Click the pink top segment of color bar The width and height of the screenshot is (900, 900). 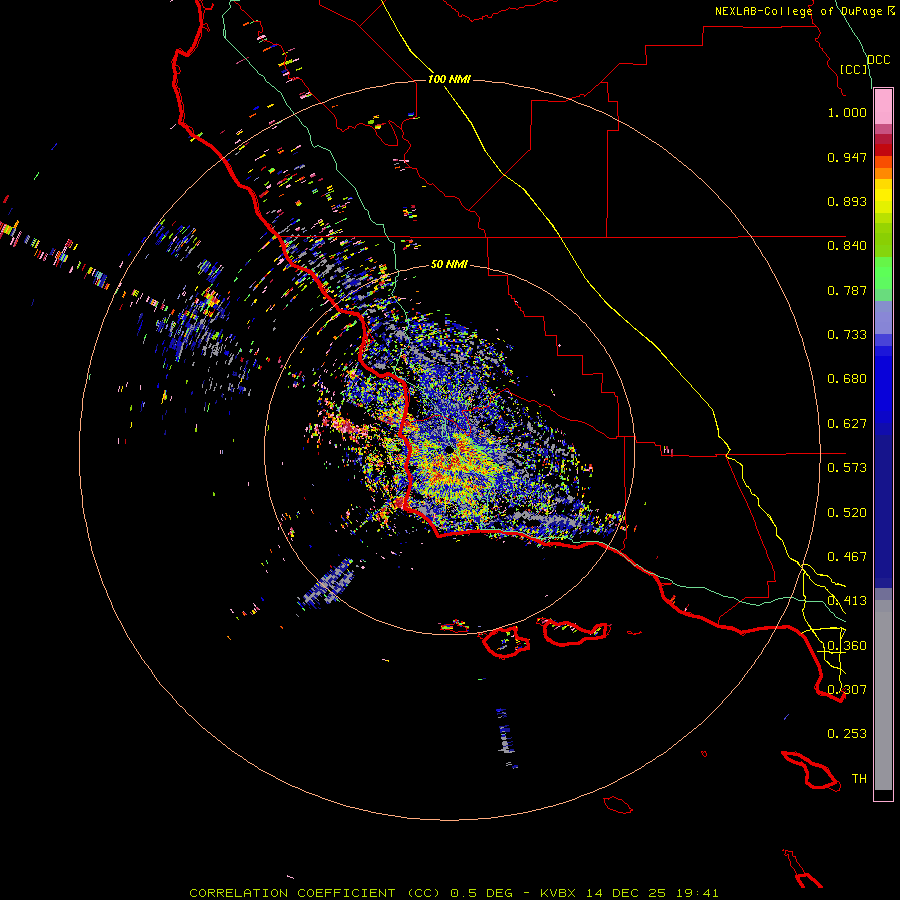click(x=883, y=107)
